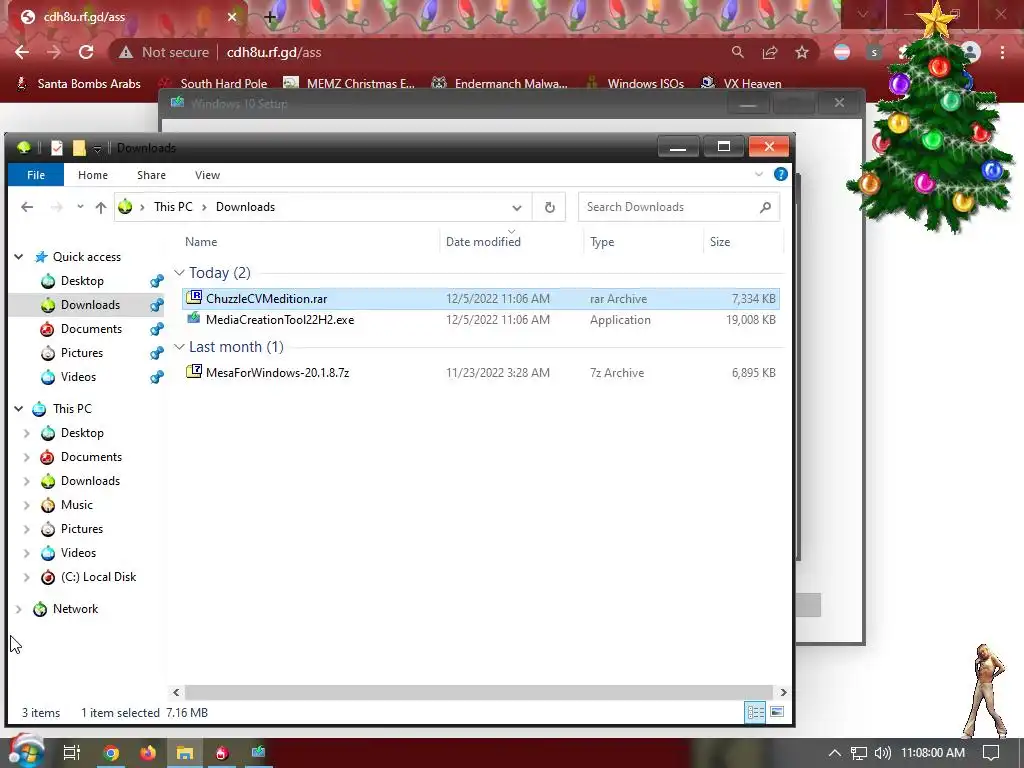
Task: Click the horizontal scrollbar in file list
Action: click(479, 692)
